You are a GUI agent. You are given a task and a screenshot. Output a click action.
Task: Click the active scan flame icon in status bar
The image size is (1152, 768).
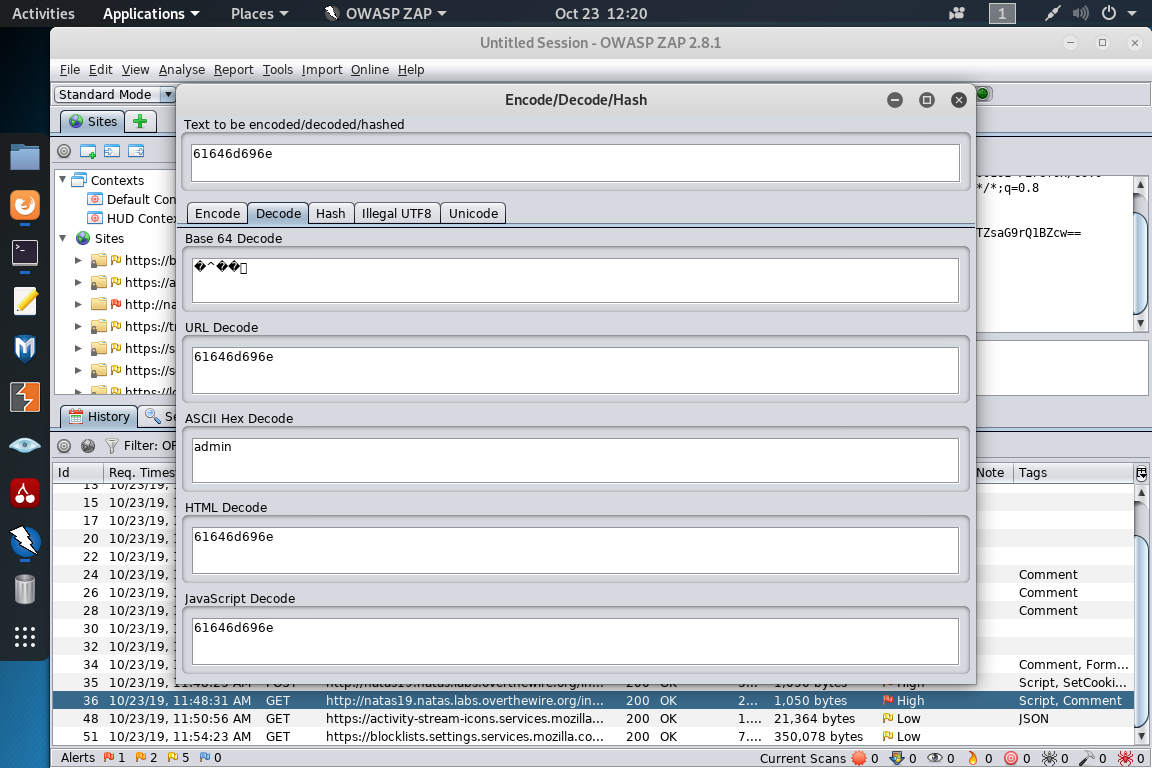click(x=973, y=758)
